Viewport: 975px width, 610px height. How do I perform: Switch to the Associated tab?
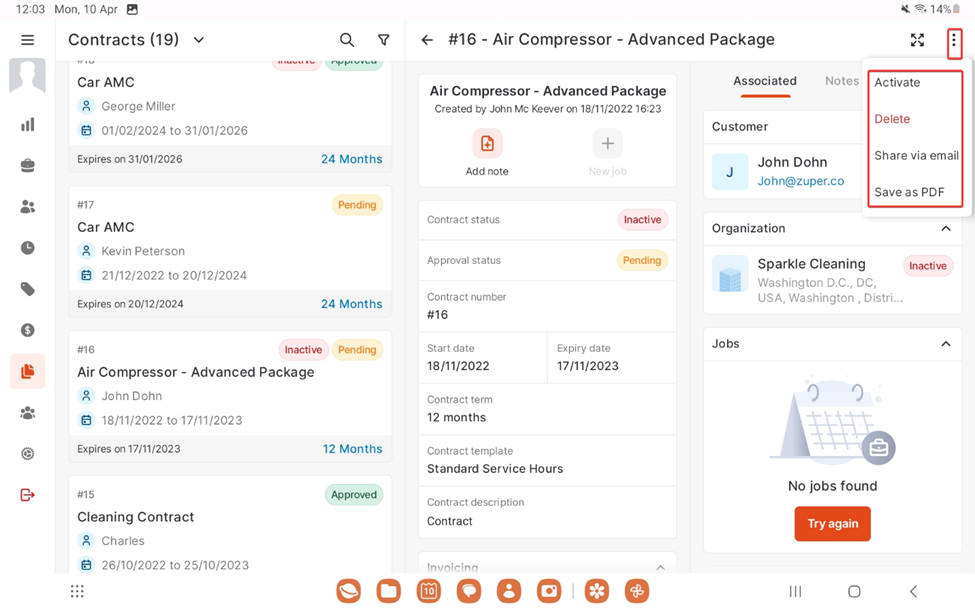coord(765,81)
